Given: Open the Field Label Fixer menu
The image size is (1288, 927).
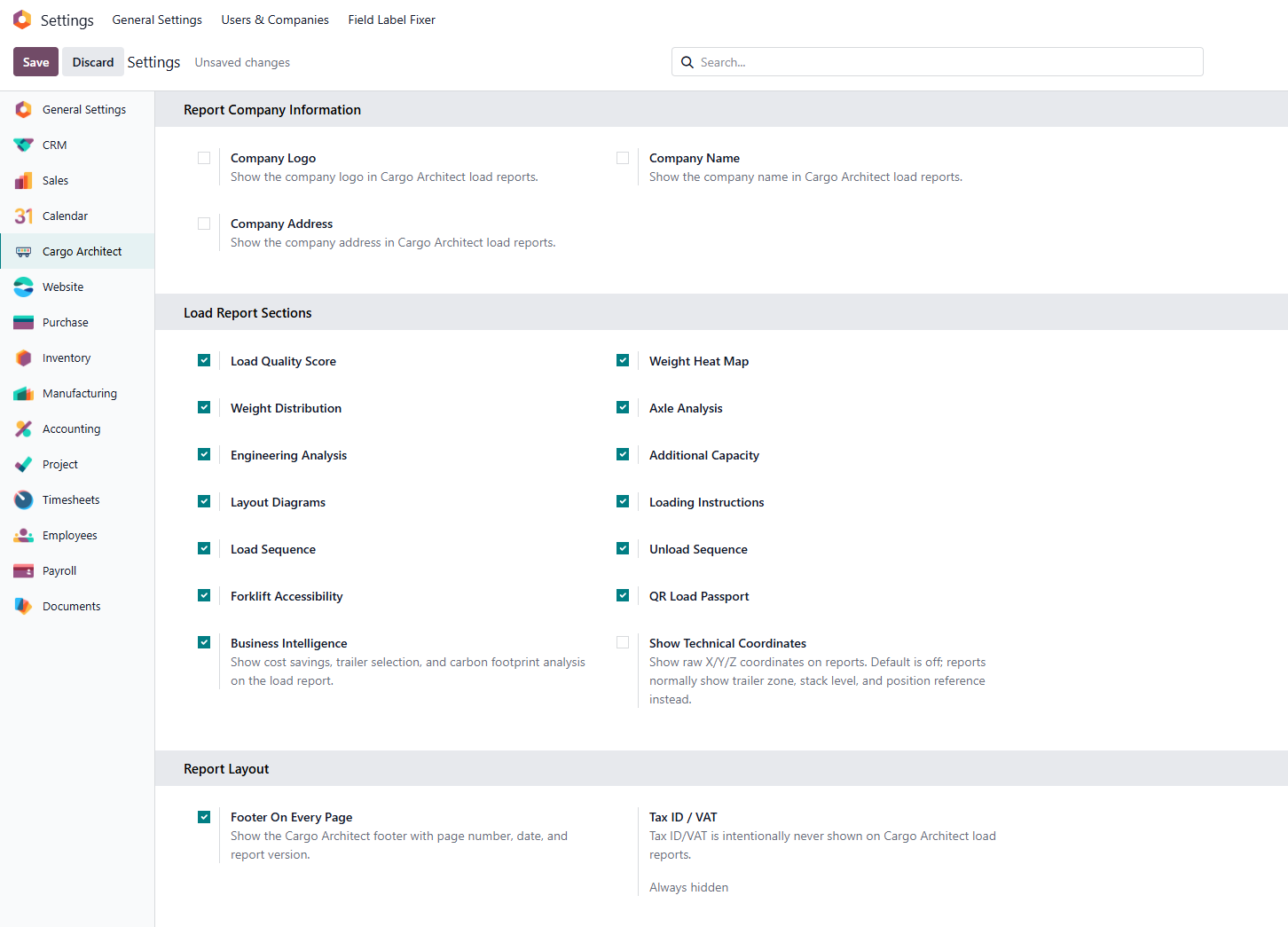Looking at the screenshot, I should (391, 20).
